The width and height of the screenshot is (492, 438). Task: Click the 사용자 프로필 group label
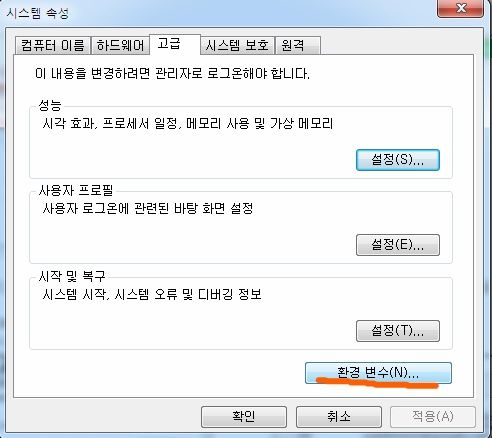pos(76,191)
